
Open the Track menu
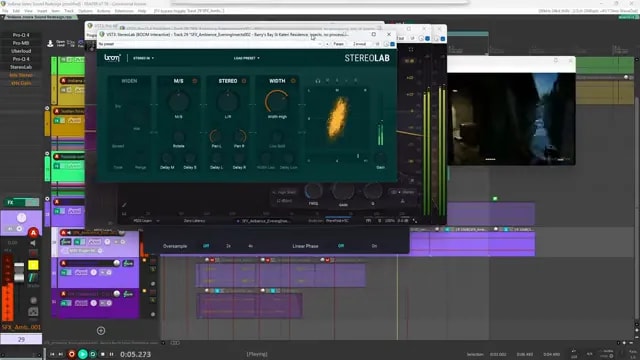pyautogui.click(x=69, y=11)
